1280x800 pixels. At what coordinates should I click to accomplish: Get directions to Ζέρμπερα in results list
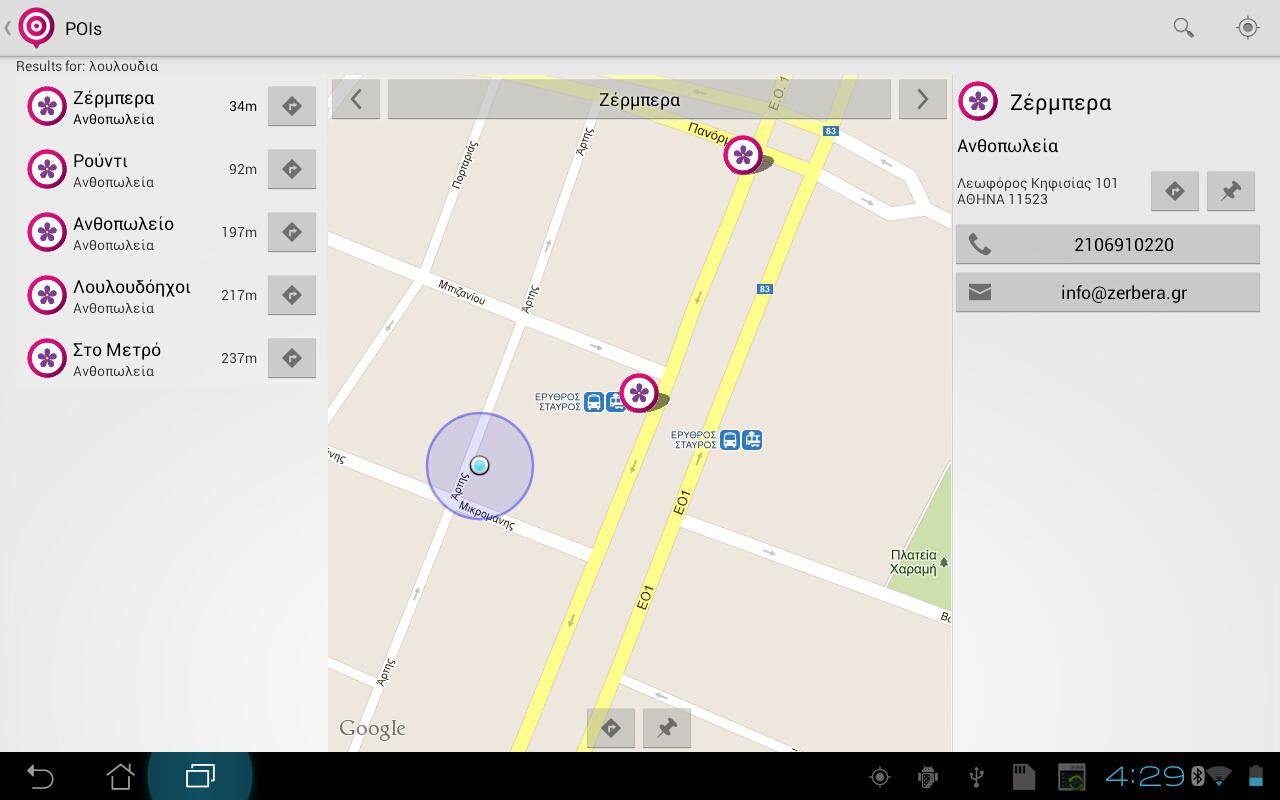tap(292, 106)
